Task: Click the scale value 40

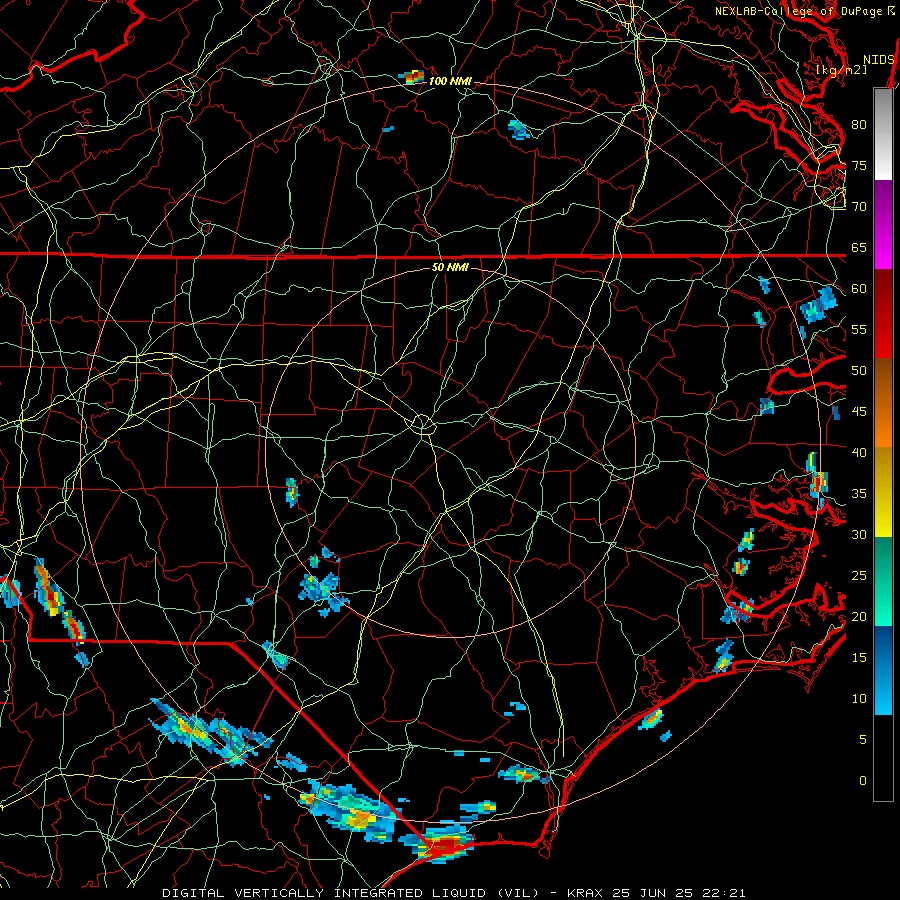Action: click(859, 453)
